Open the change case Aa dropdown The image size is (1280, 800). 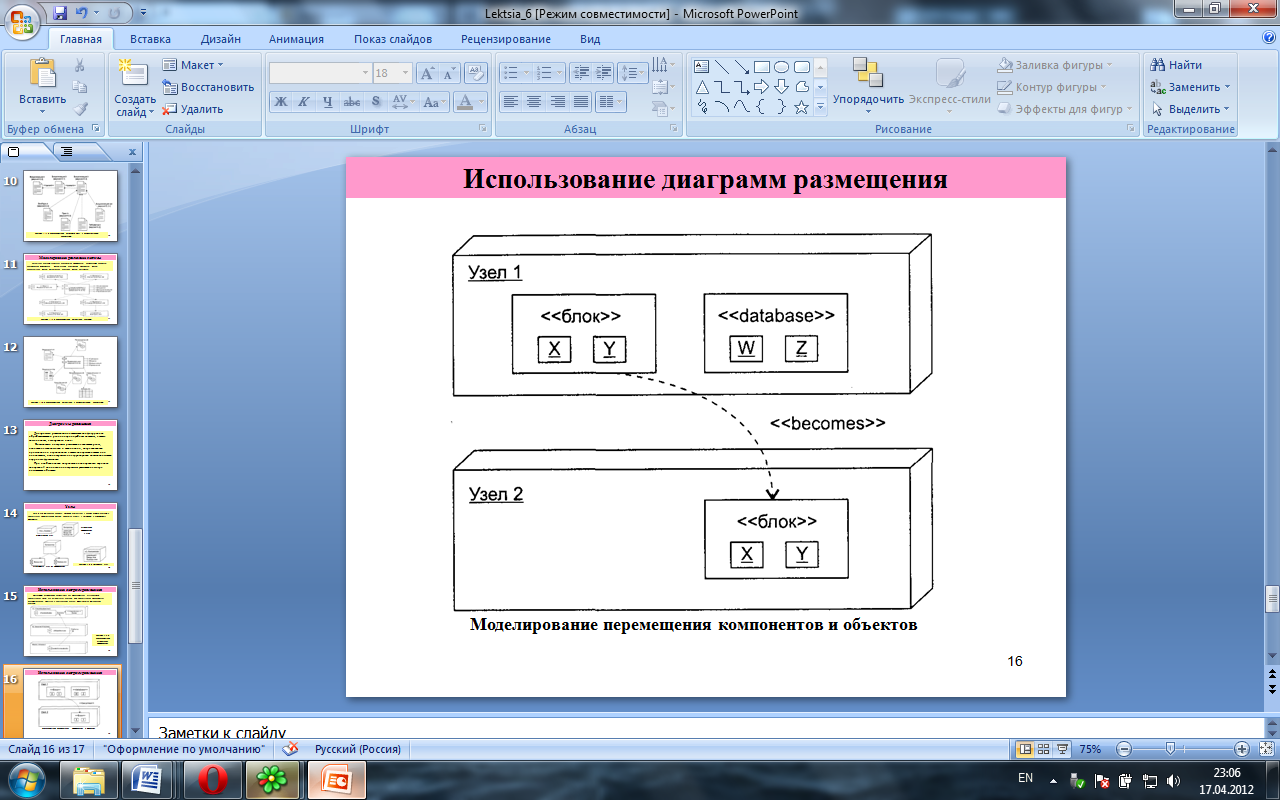coord(435,102)
